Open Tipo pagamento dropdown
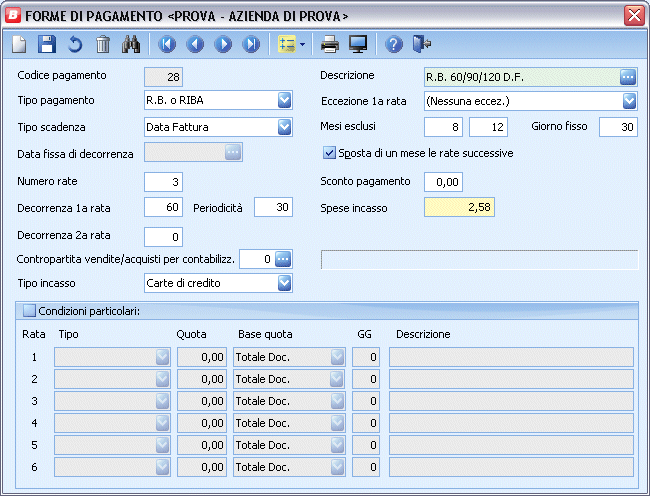Image resolution: width=650 pixels, height=496 pixels. tap(284, 100)
